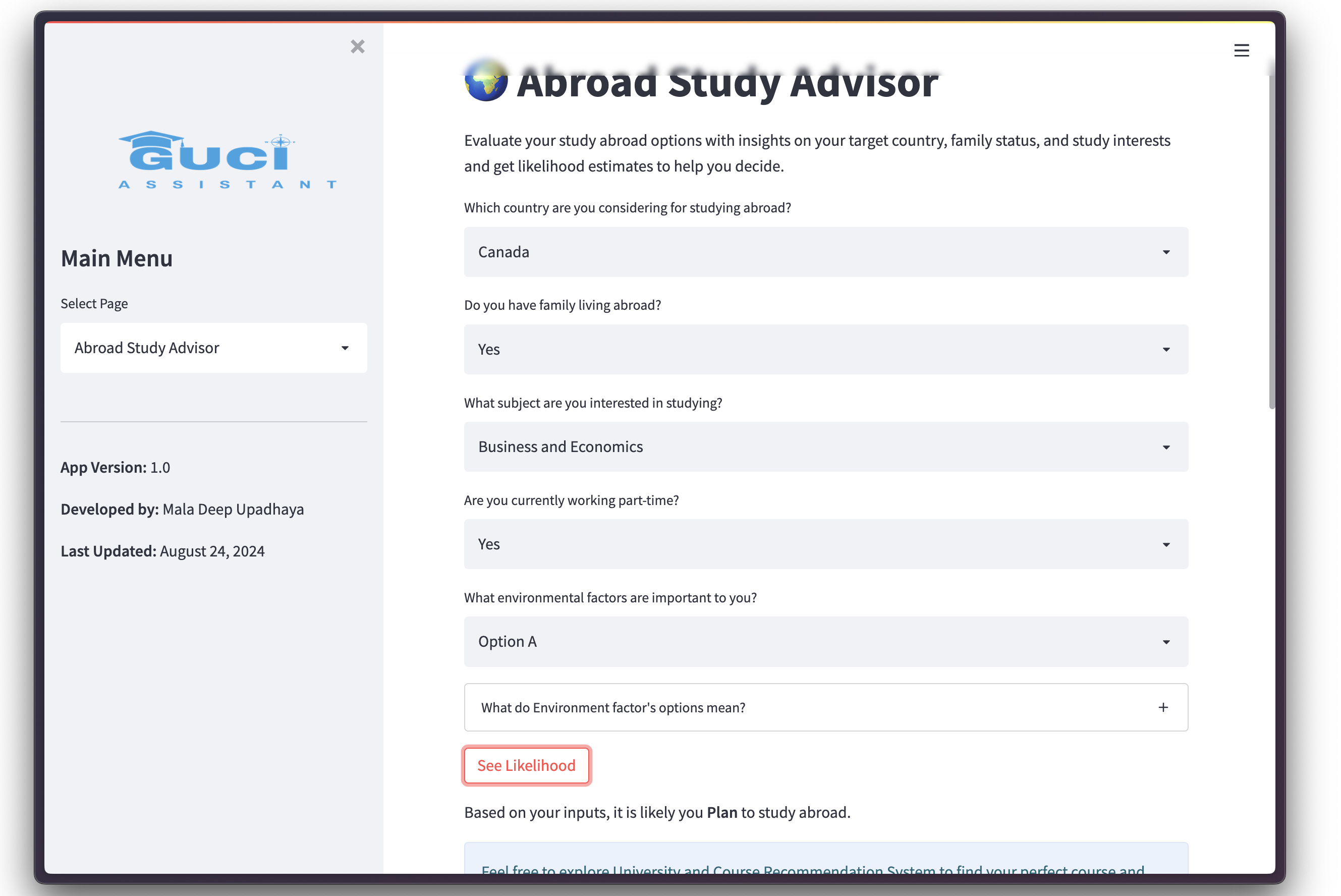This screenshot has height=896, width=1341.
Task: Expand the family living abroad dropdown
Action: point(826,349)
